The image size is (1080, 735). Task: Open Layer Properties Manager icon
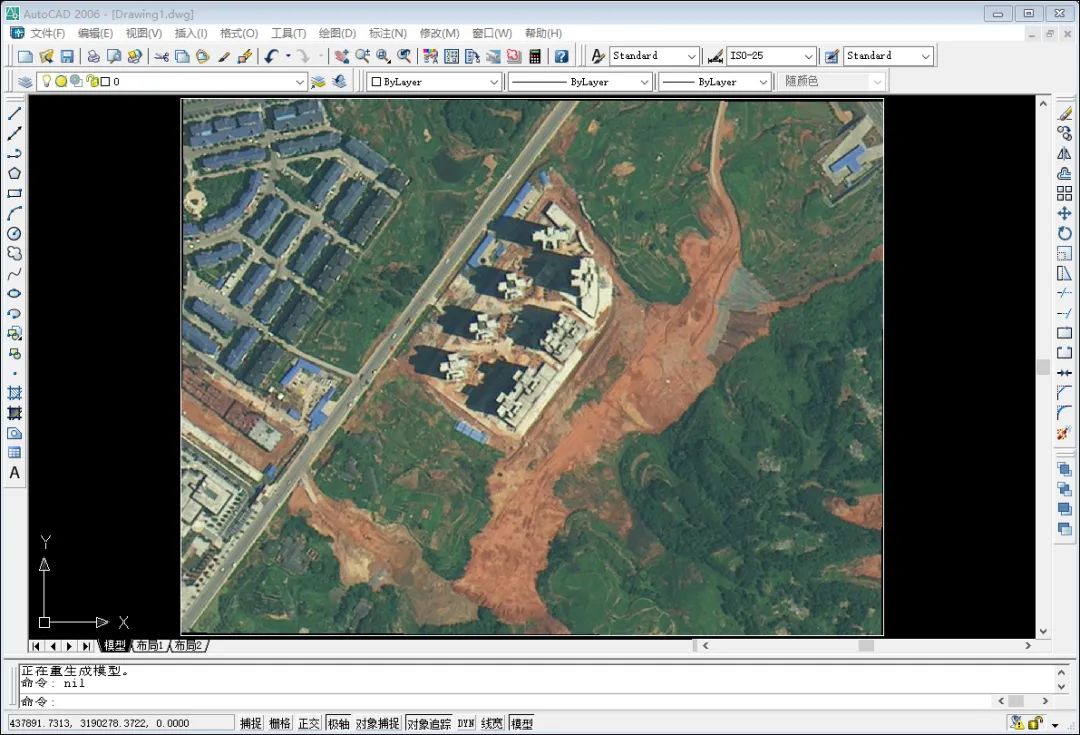(x=25, y=81)
